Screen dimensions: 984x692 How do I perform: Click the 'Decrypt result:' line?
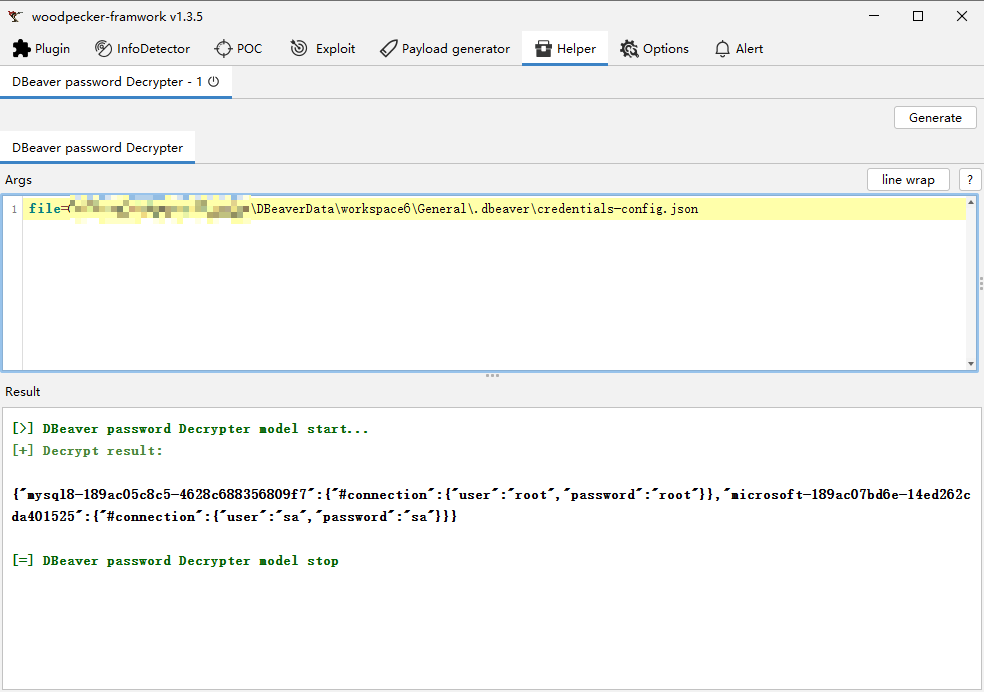click(87, 450)
